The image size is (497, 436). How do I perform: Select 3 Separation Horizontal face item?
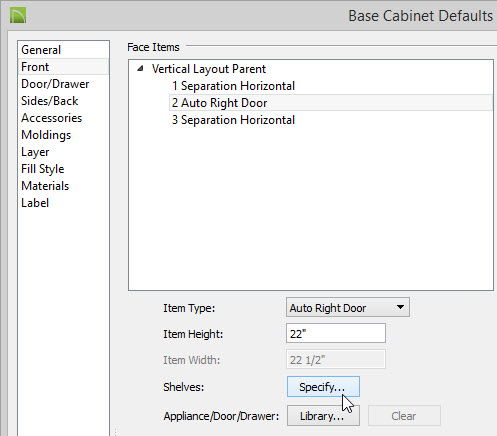(233, 120)
